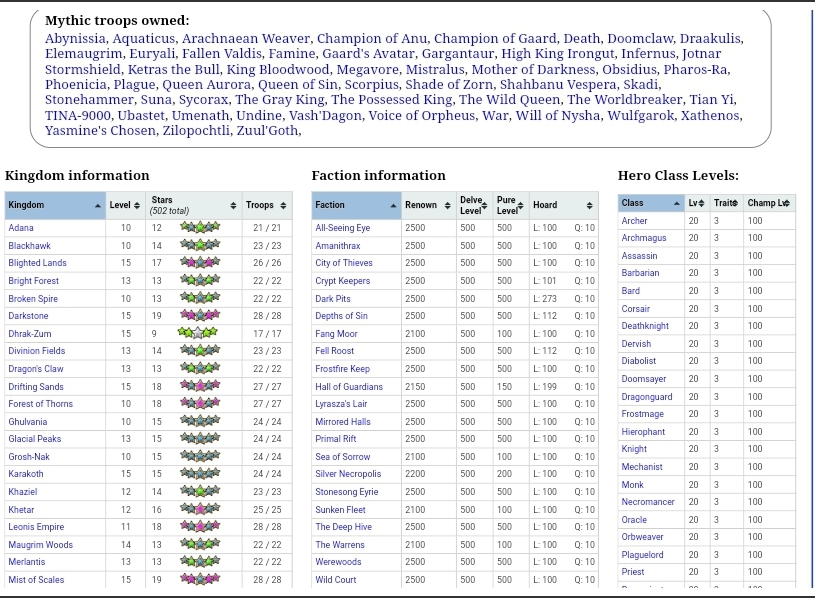Screen dimensions: 815x598
Task: Open the Deathknight hero class link
Action: [x=646, y=326]
